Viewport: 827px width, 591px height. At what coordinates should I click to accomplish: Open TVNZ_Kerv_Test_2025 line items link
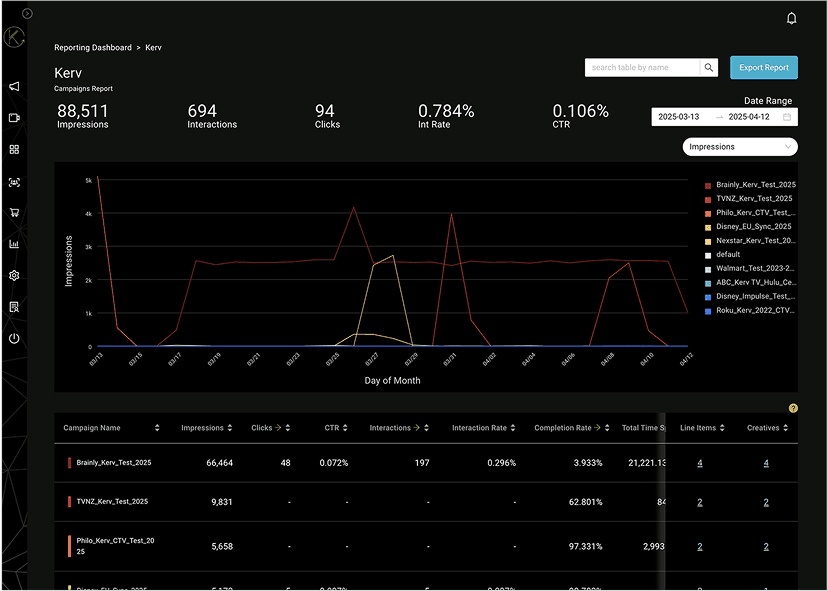[x=700, y=502]
